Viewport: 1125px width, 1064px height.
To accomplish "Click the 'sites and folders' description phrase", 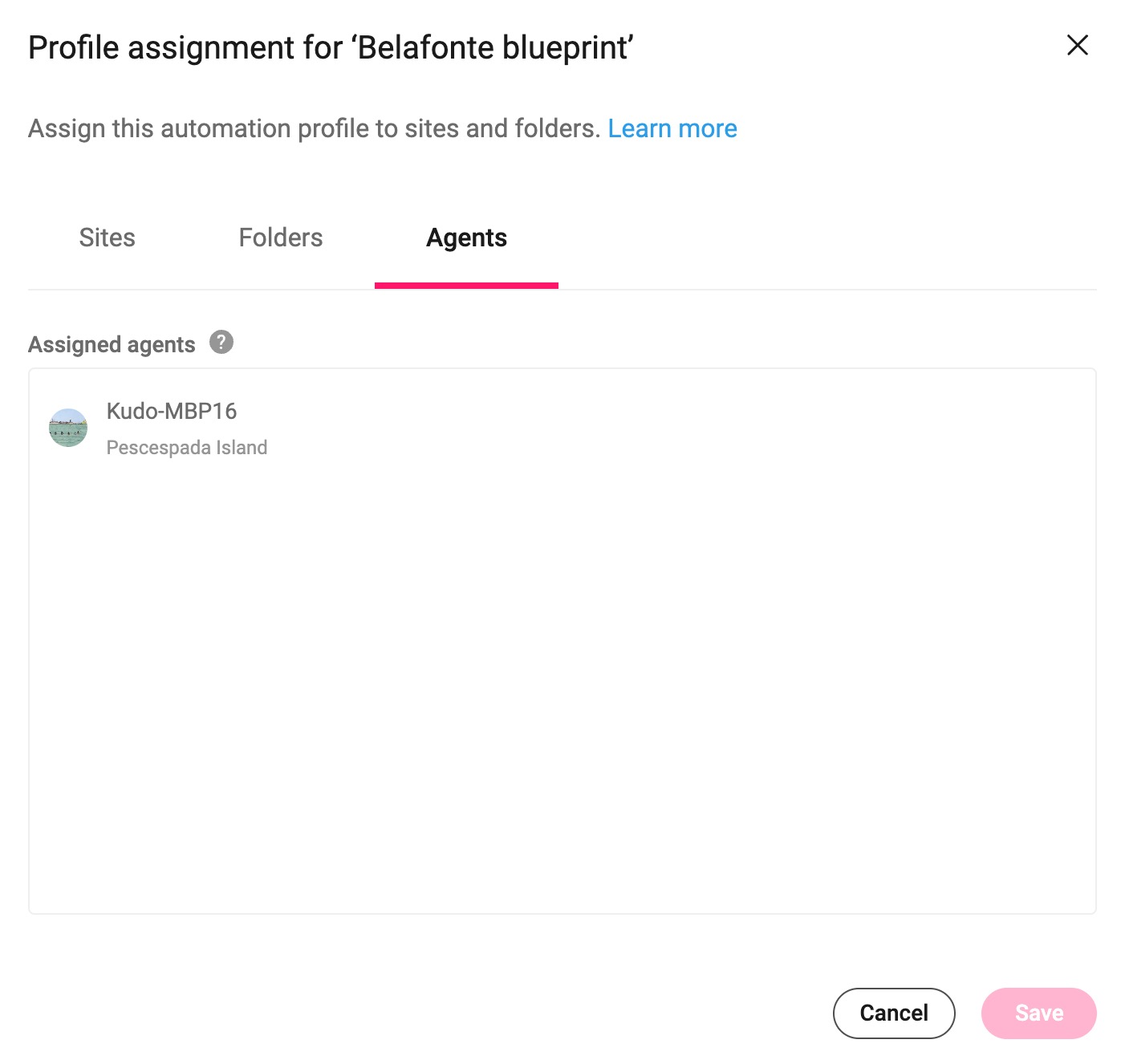I will (x=502, y=128).
